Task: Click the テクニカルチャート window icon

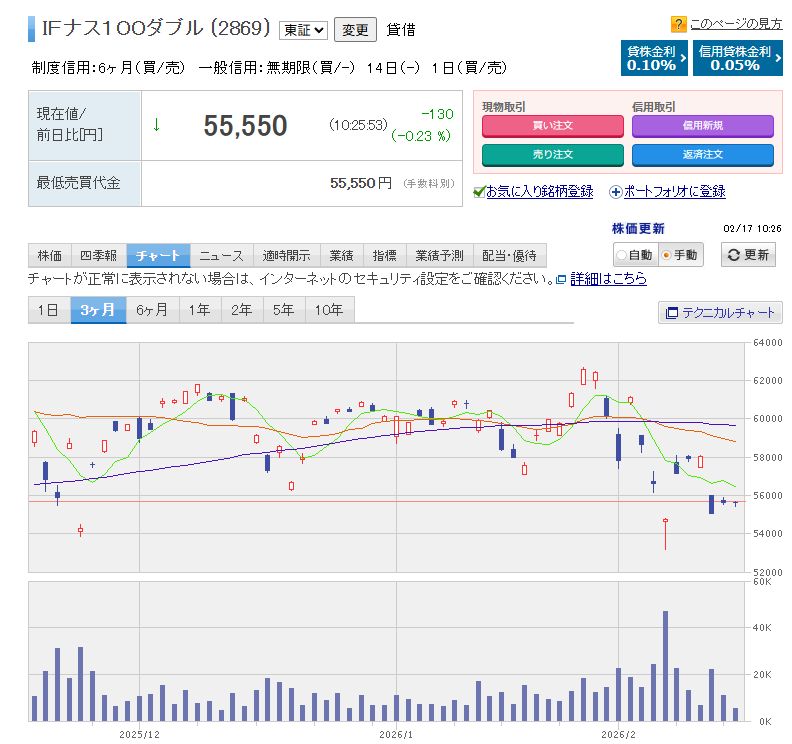Action: [x=671, y=313]
